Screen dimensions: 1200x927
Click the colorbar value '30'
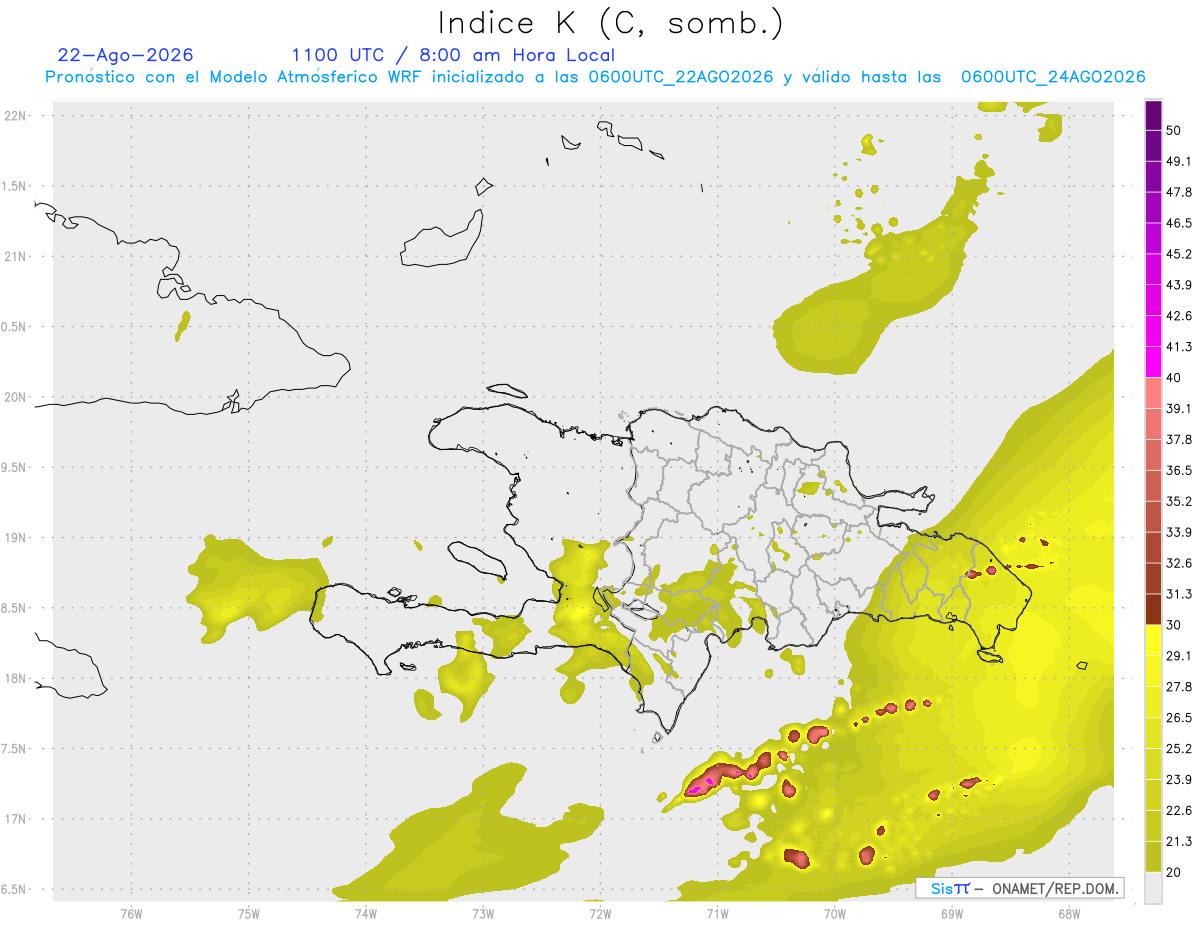point(1174,625)
